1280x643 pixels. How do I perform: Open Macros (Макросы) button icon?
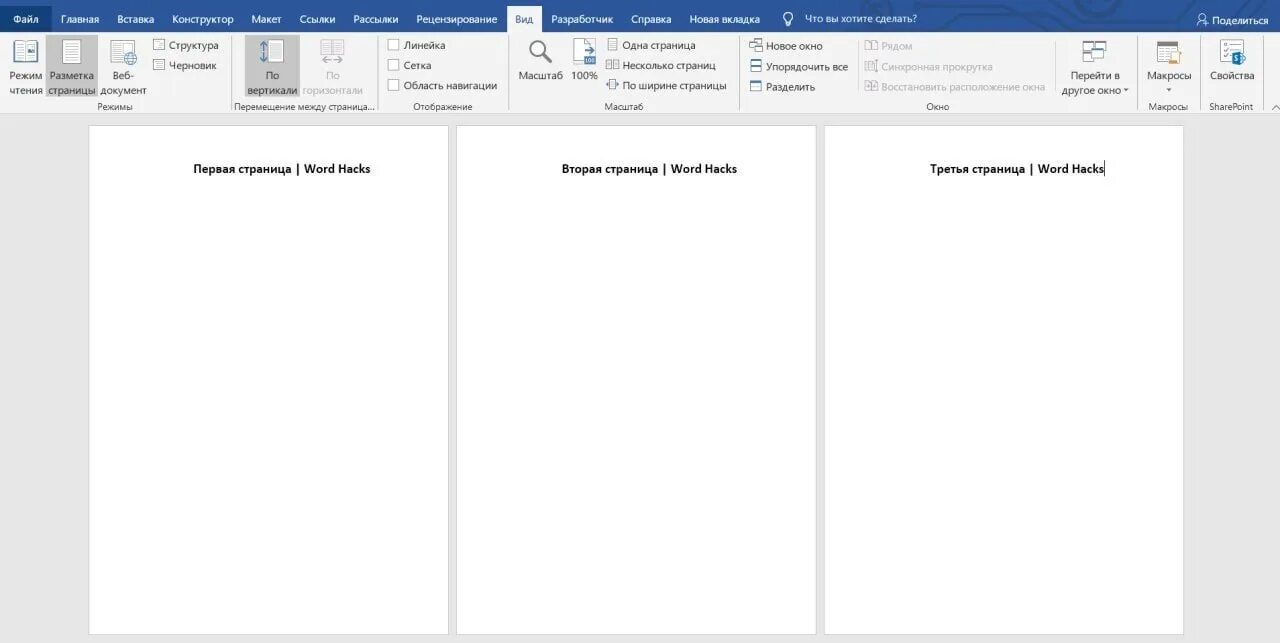click(1168, 52)
